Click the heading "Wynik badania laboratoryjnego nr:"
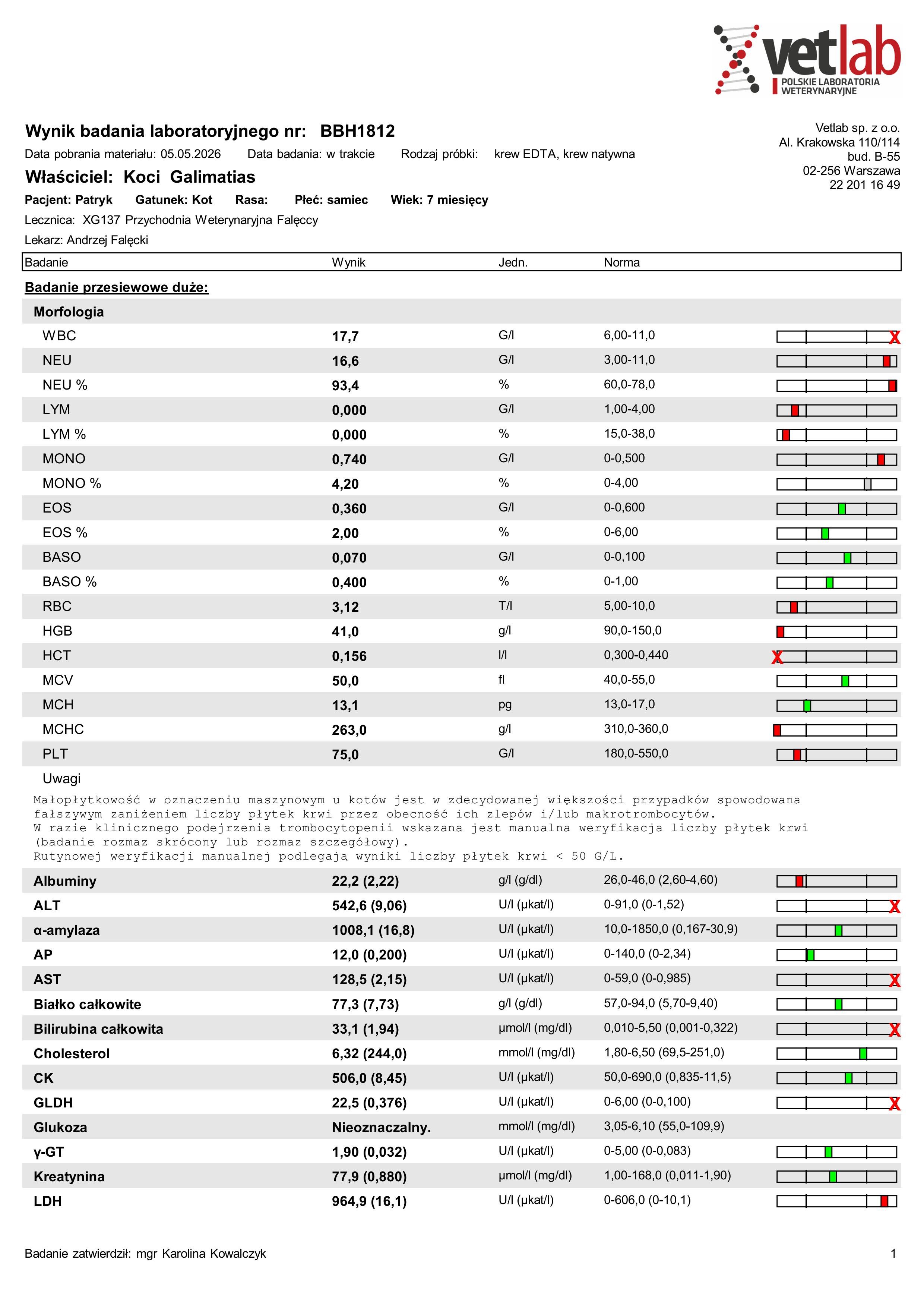The image size is (924, 1308). tap(166, 132)
